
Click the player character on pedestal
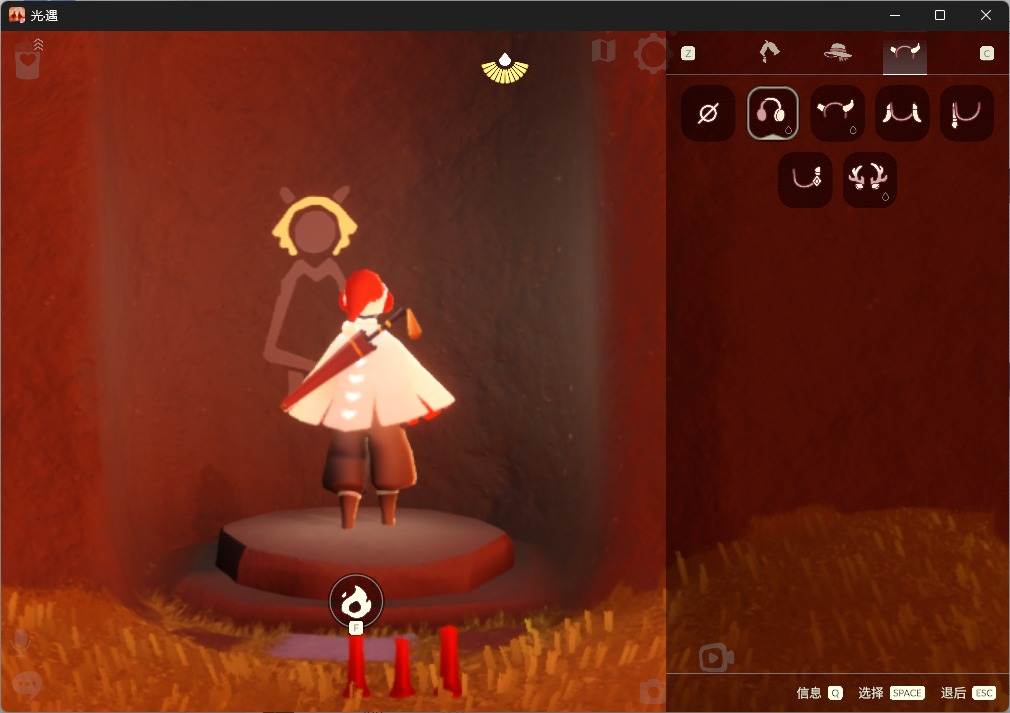click(367, 399)
